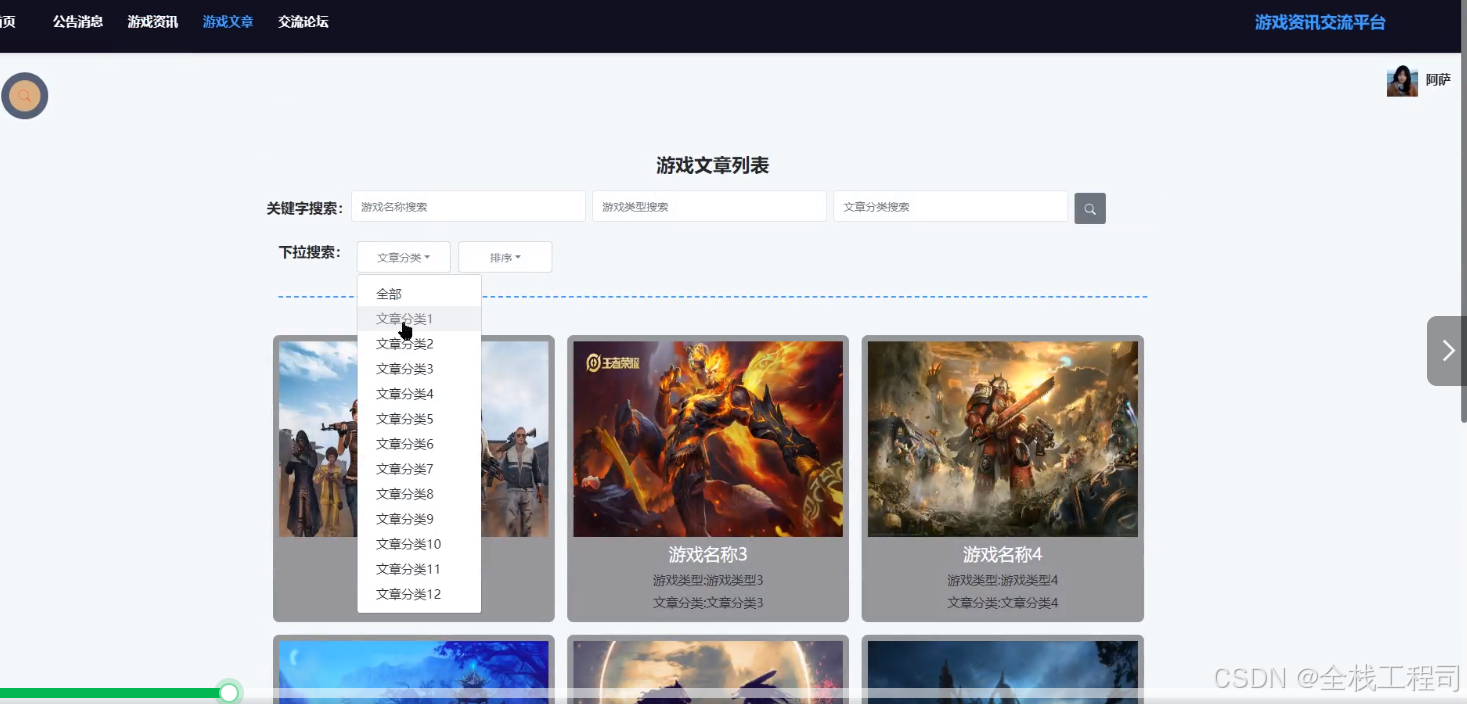Click the 游戏资讯交流平台 site title
The height and width of the screenshot is (704, 1467).
click(1320, 22)
